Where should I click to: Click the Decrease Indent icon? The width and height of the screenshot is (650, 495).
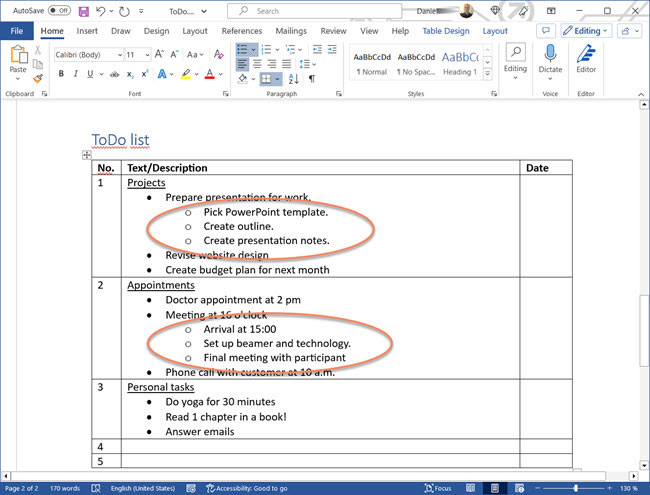(x=317, y=50)
